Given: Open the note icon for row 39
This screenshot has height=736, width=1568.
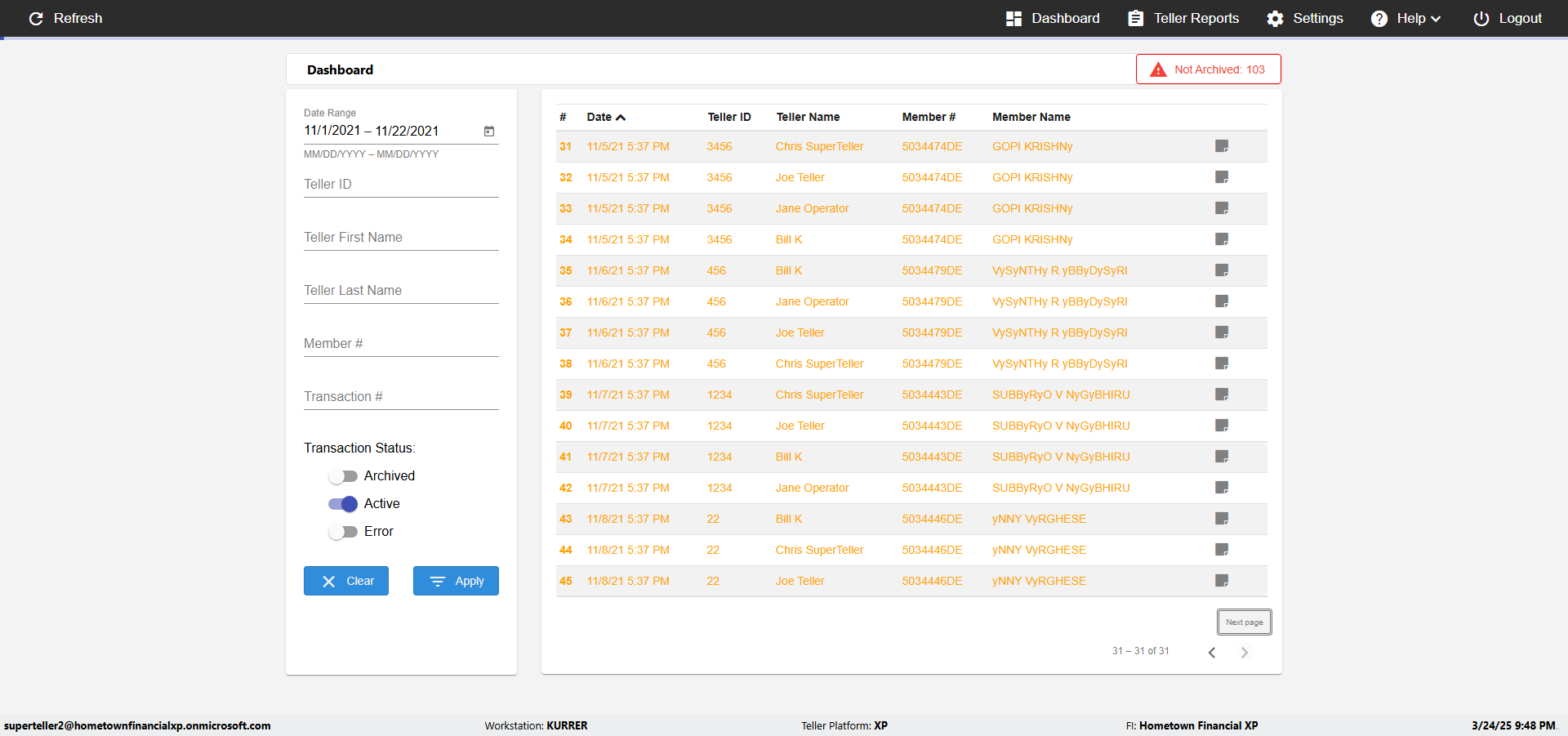Looking at the screenshot, I should click(1222, 395).
